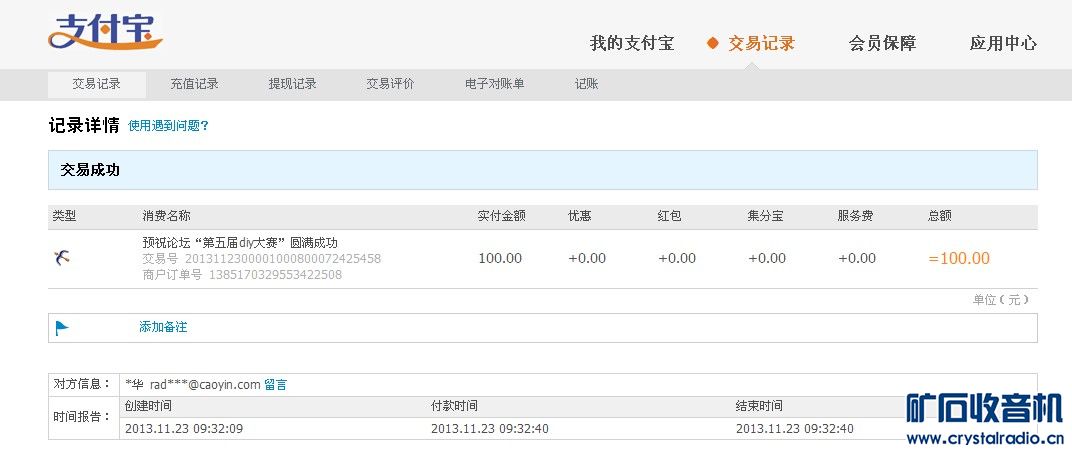Click the 使用遇到问题？ help link
The image size is (1072, 451).
(x=168, y=126)
